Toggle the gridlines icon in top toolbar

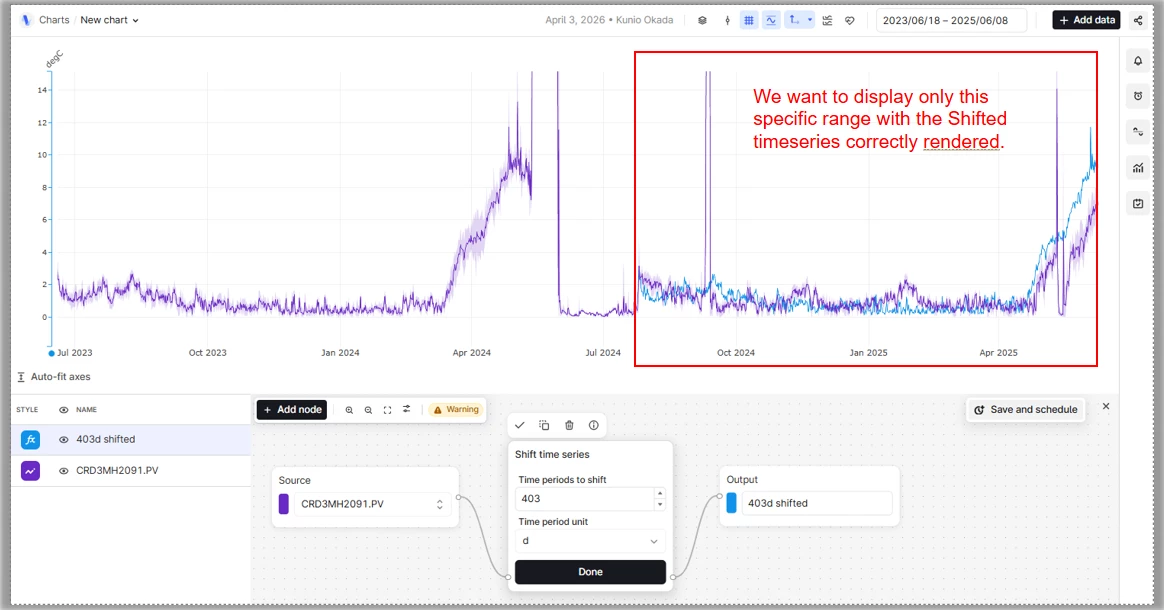(x=749, y=21)
